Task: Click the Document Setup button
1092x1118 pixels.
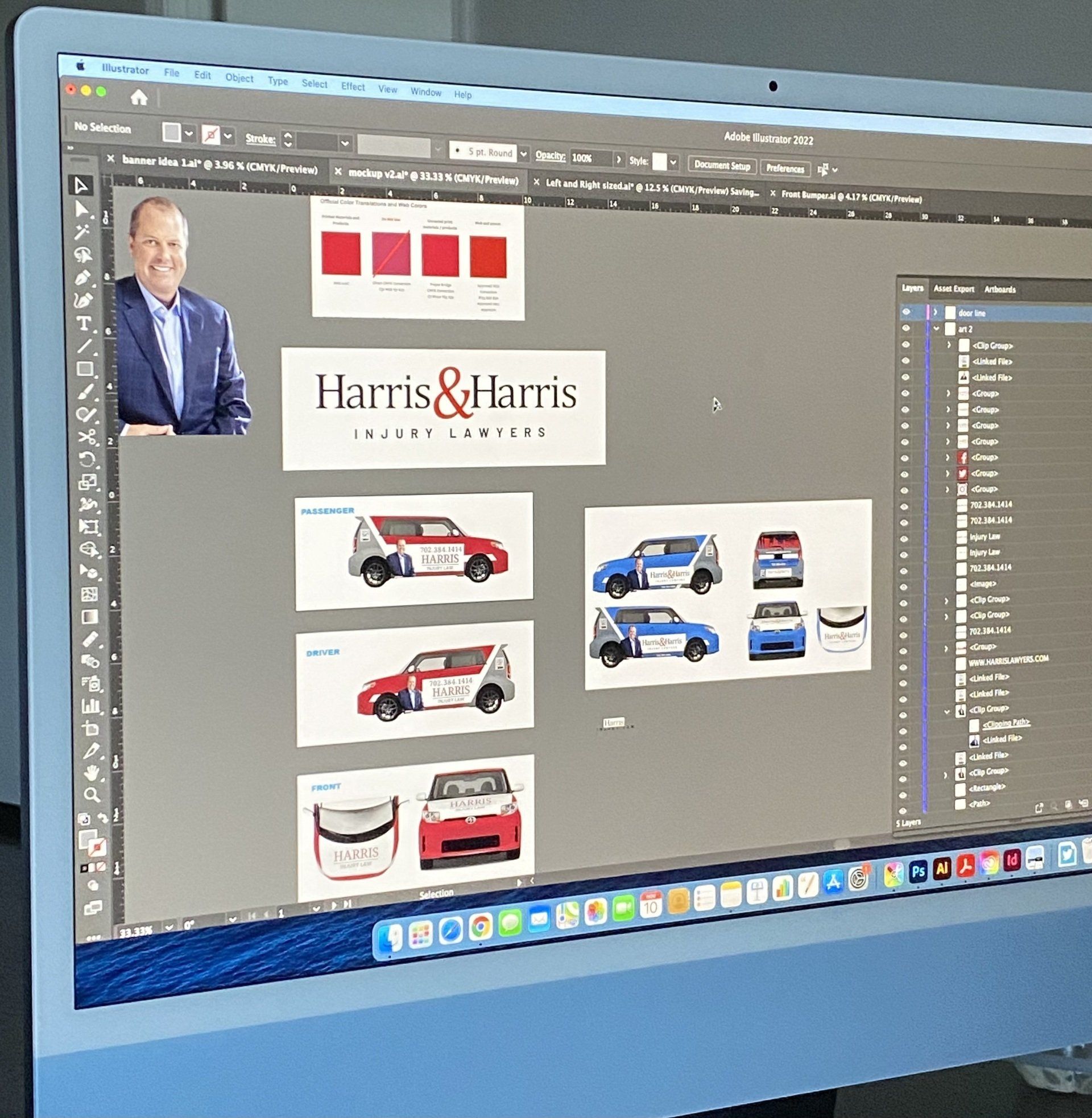Action: point(722,166)
